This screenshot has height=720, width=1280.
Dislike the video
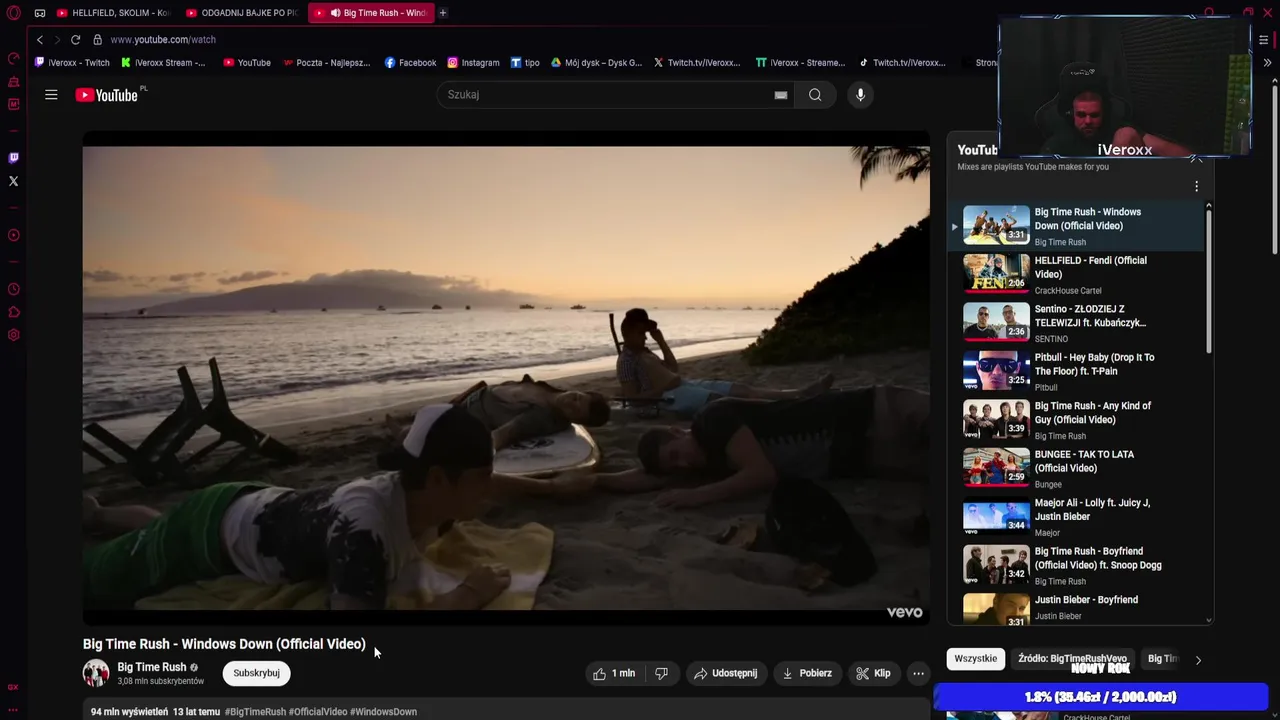pos(662,673)
